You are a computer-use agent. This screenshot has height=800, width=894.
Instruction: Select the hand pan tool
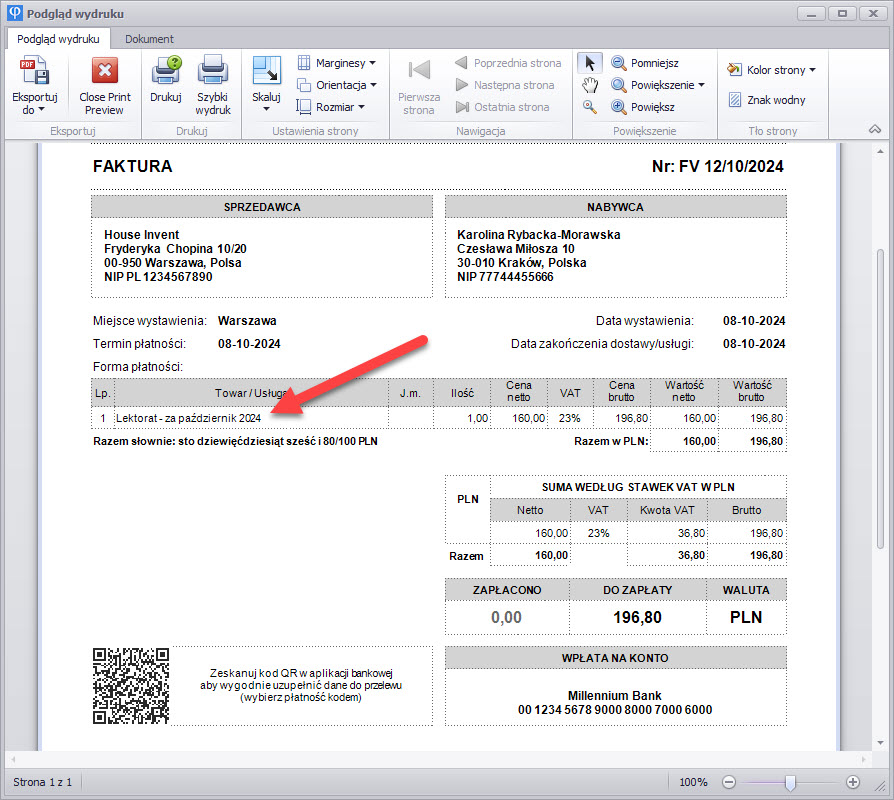[590, 85]
